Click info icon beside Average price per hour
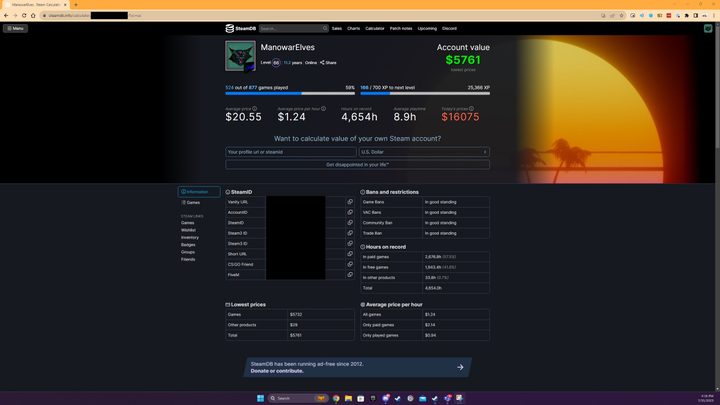The image size is (720, 405). click(323, 109)
